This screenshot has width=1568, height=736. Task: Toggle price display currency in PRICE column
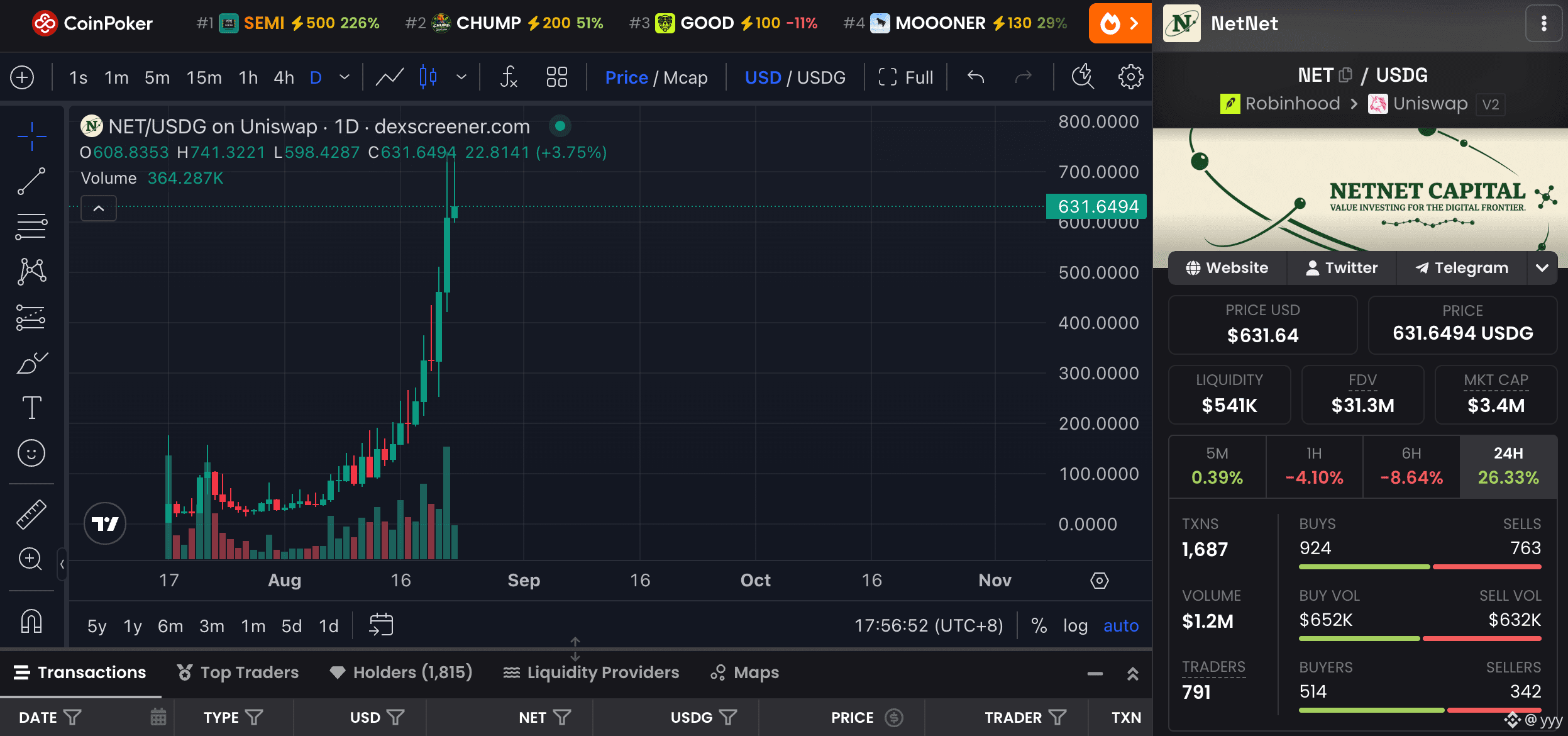click(893, 718)
